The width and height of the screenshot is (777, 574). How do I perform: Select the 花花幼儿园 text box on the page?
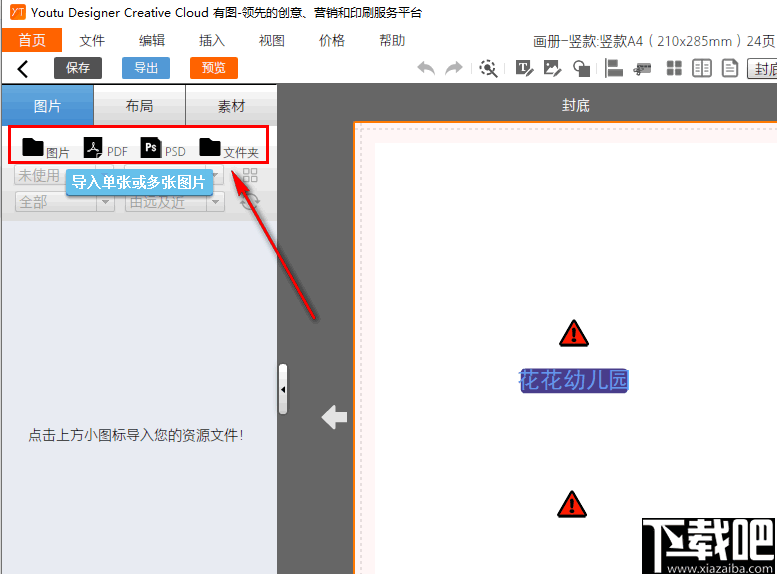[x=574, y=380]
